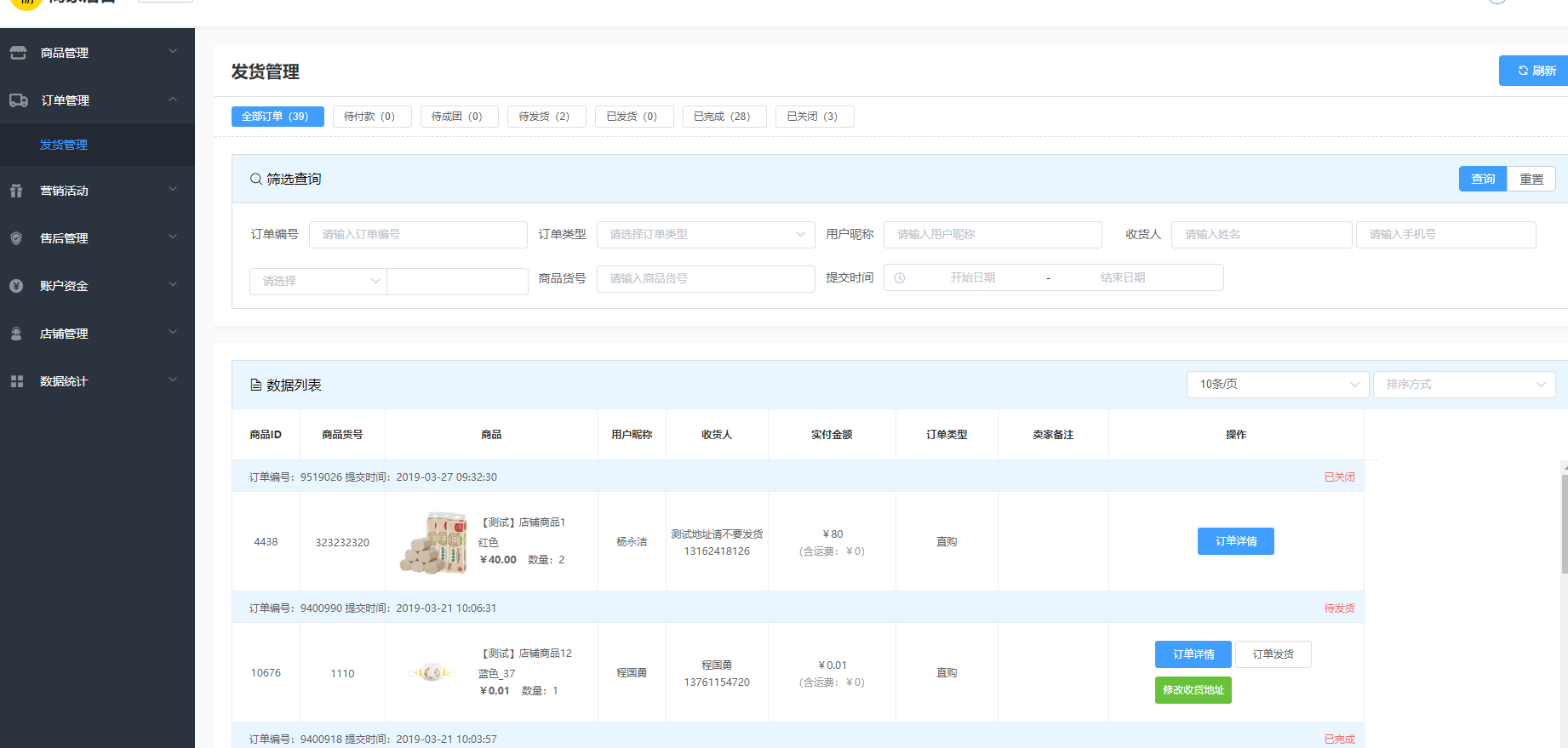The width and height of the screenshot is (1568, 748).
Task: Expand the 商品管理 sidebar menu
Action: (x=97, y=53)
